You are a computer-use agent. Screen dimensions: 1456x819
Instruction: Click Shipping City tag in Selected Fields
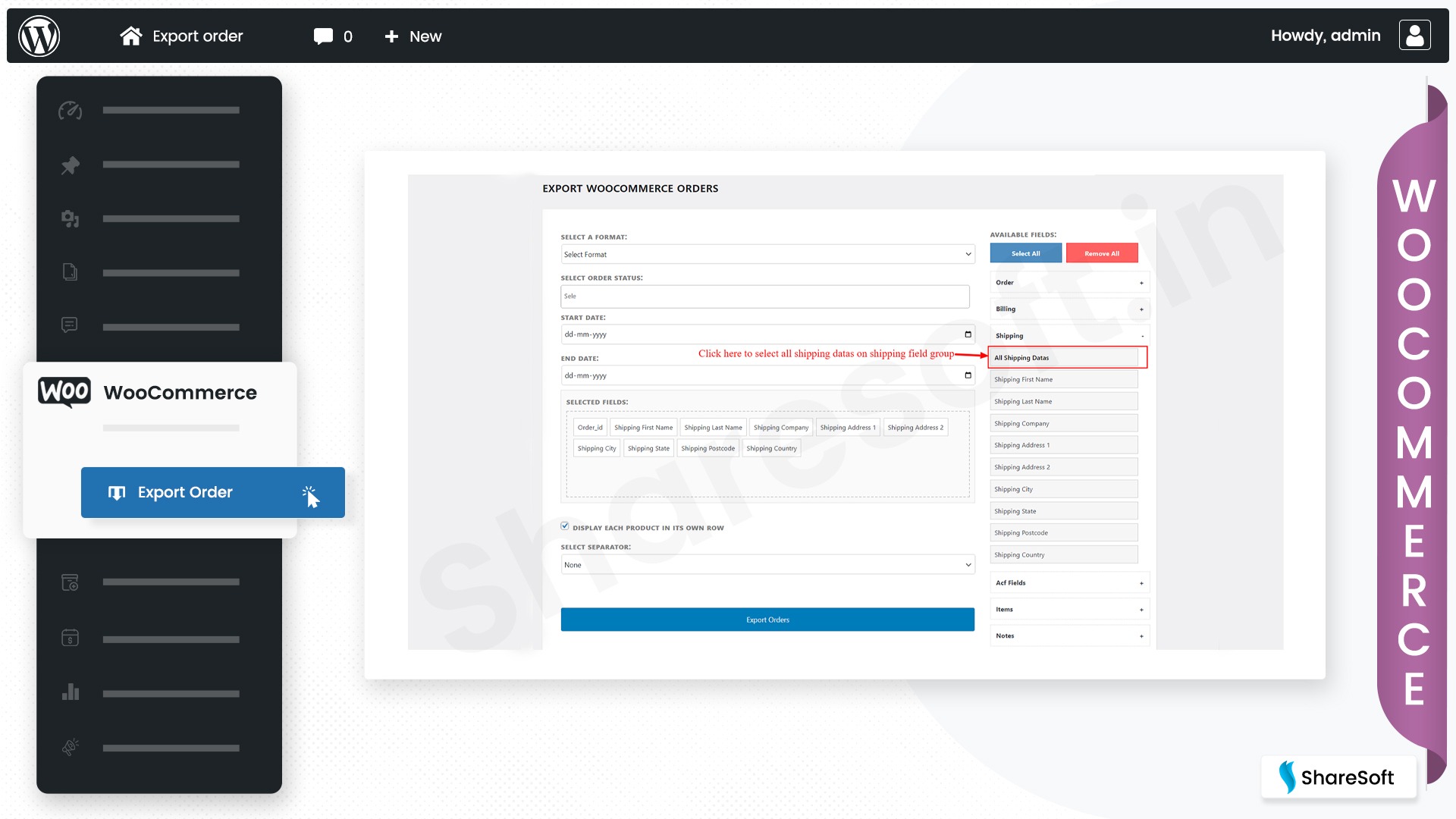(x=597, y=448)
